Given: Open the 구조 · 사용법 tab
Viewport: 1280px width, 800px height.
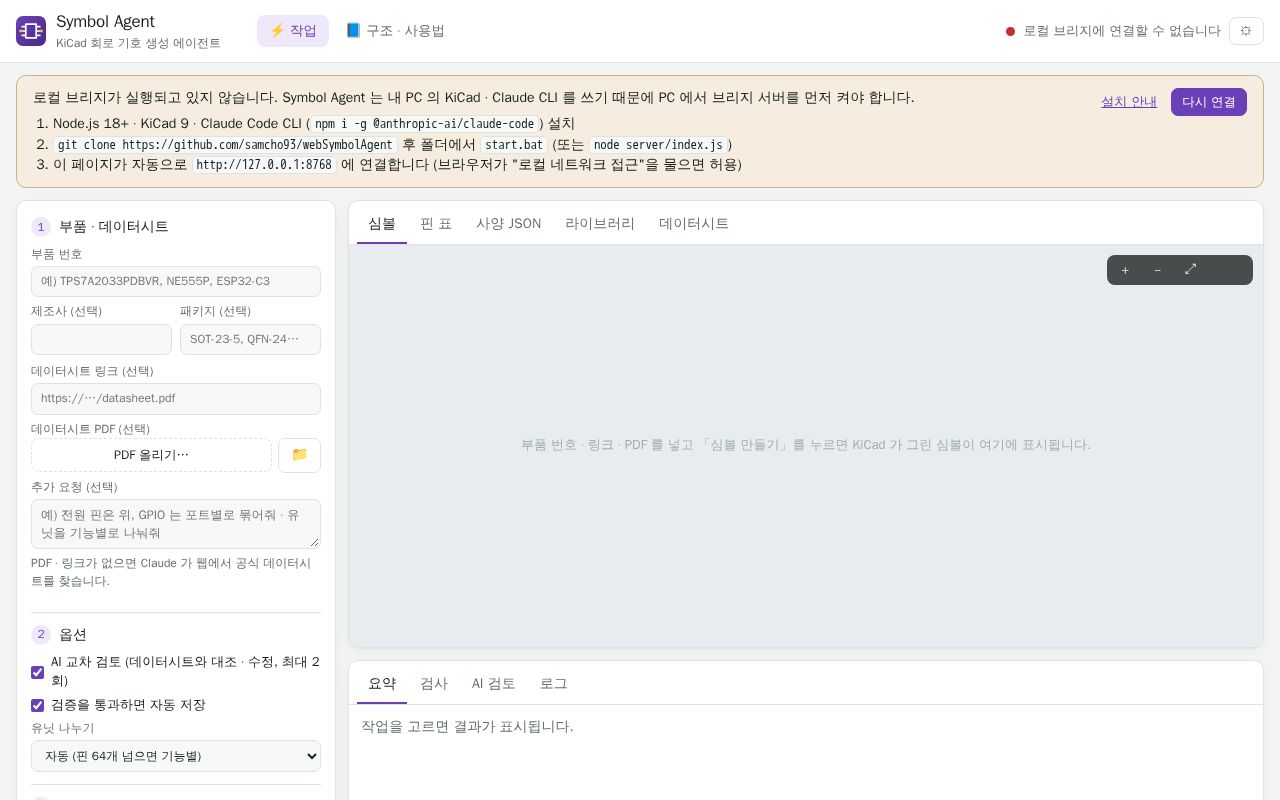Looking at the screenshot, I should [395, 31].
